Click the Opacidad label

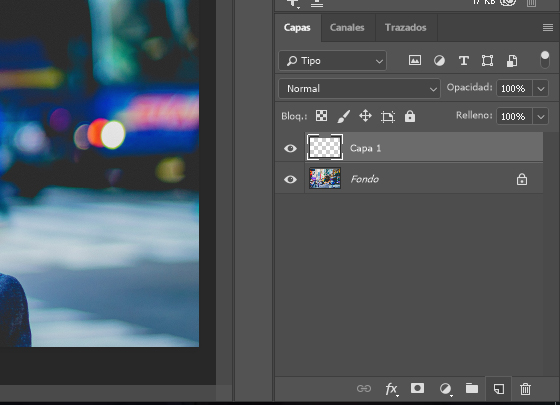click(x=469, y=88)
